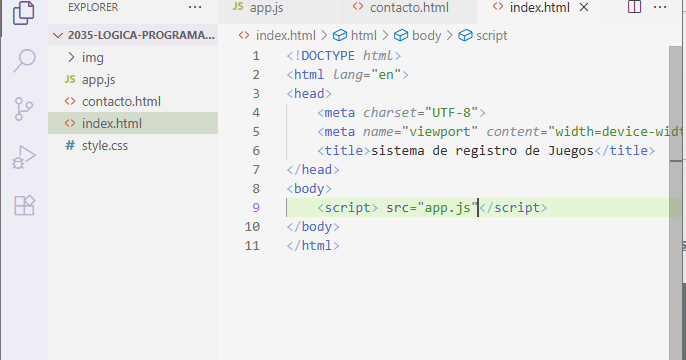This screenshot has width=686, height=360.
Task: Collapse the 2035-LOGICA-PROGRAMA project folder
Action: [133, 35]
